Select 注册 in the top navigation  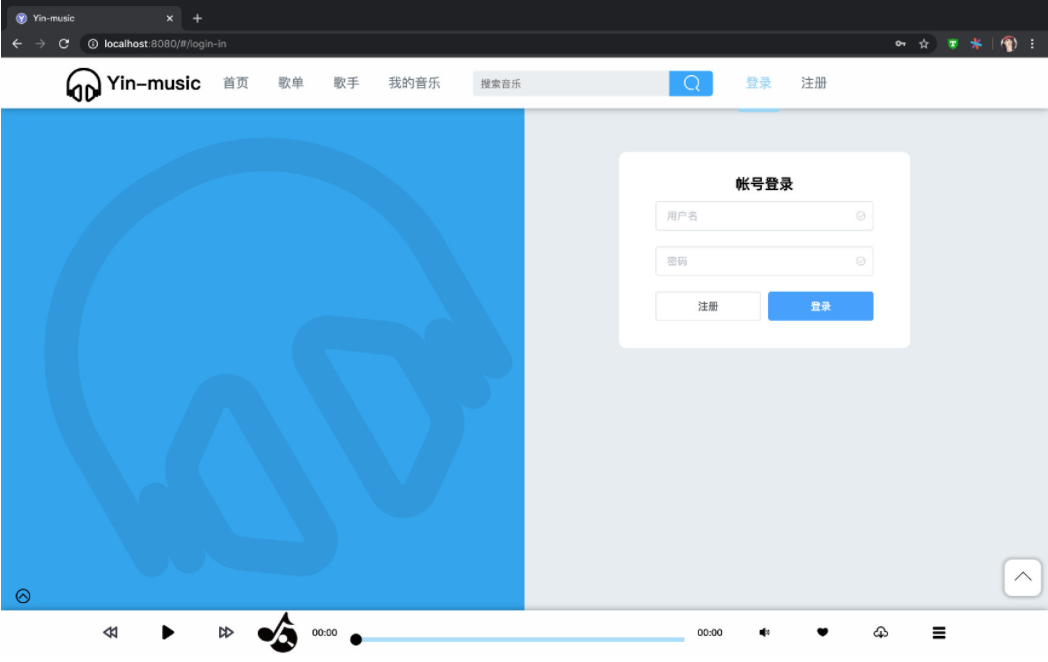[814, 83]
